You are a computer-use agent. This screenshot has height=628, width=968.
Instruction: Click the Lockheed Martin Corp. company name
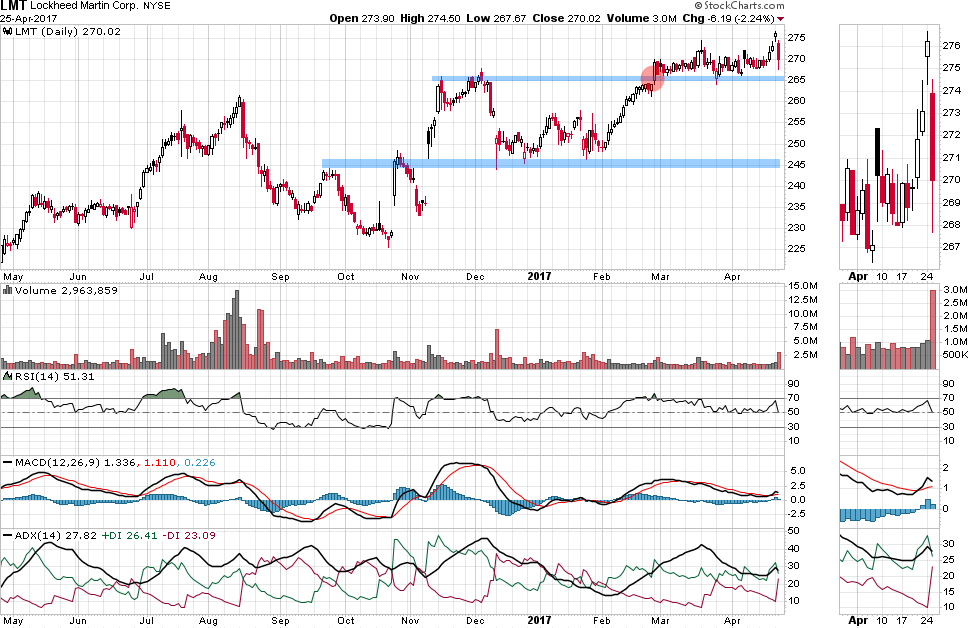[84, 6]
